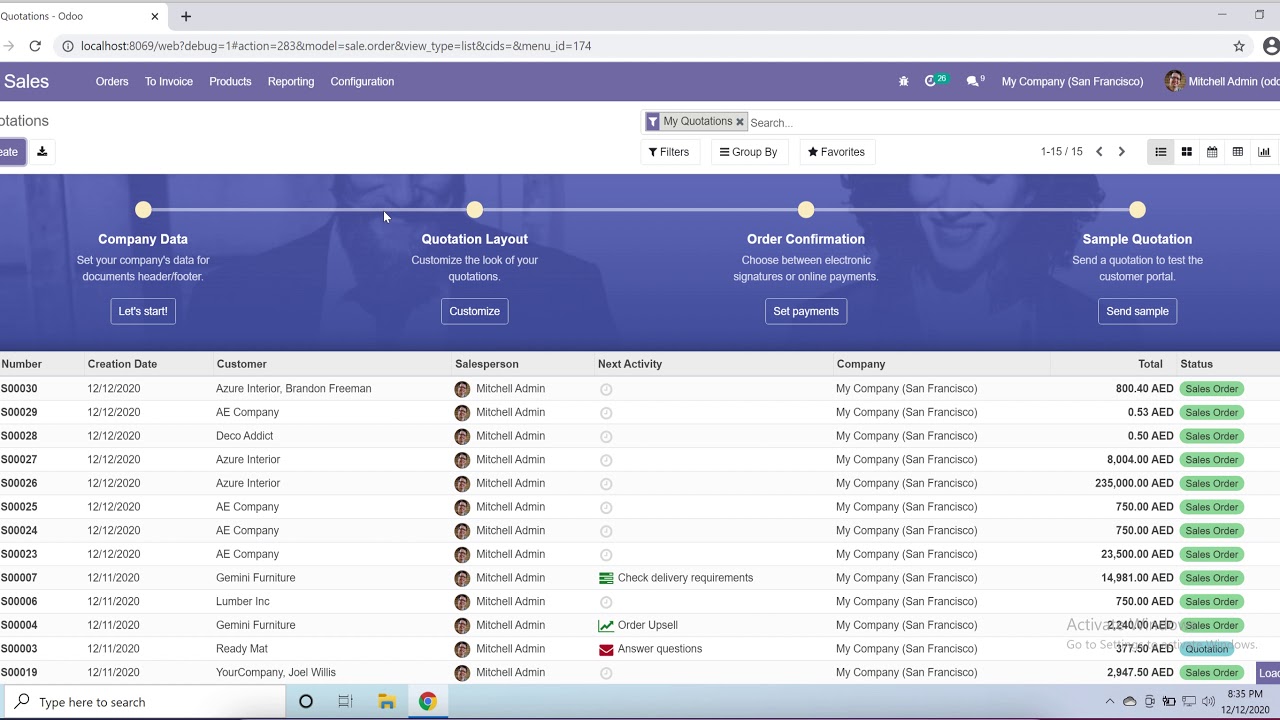Sort by Customer column header
Image resolution: width=1280 pixels, height=720 pixels.
[x=241, y=364]
